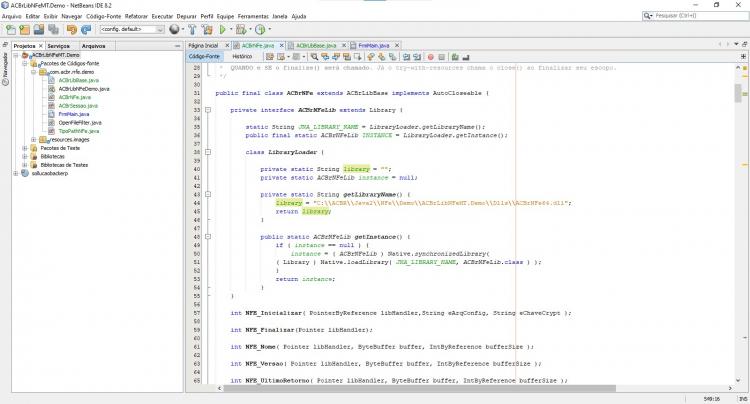Viewport: 750px width, 404px height.
Task: Click the Shift Line Left editor icon
Action: click(x=406, y=56)
